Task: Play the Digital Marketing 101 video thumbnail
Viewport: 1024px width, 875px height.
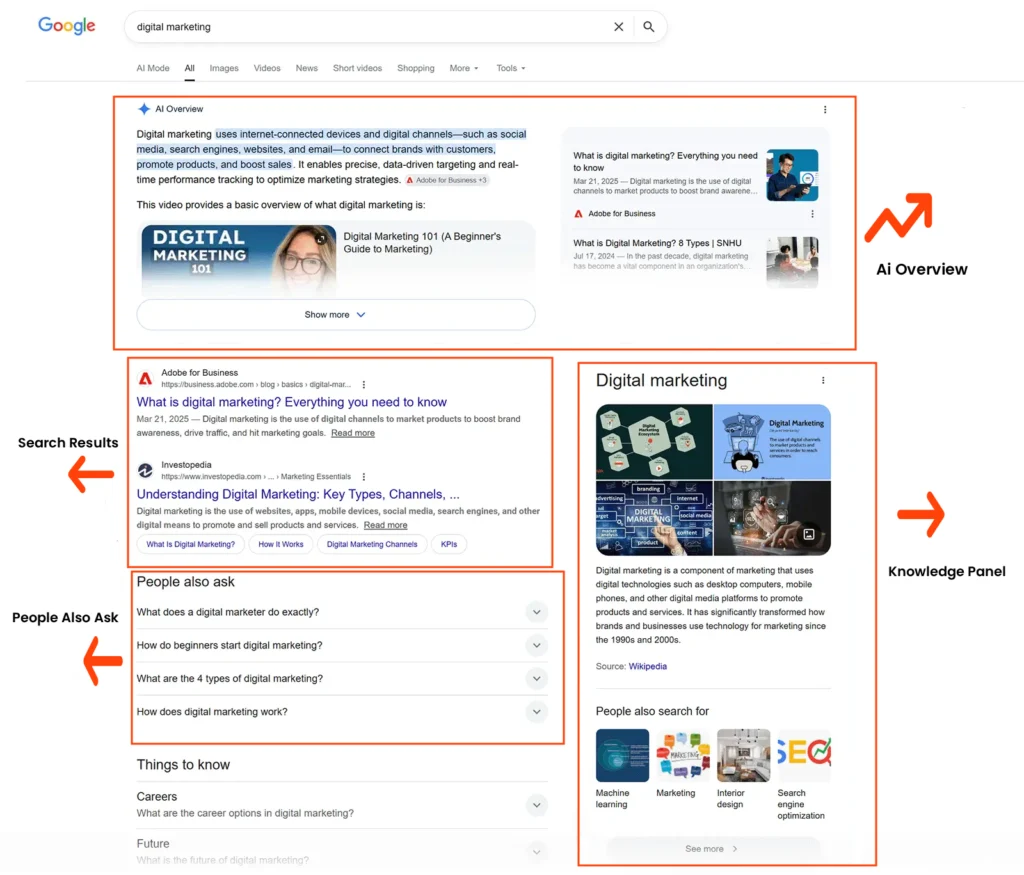Action: click(239, 260)
